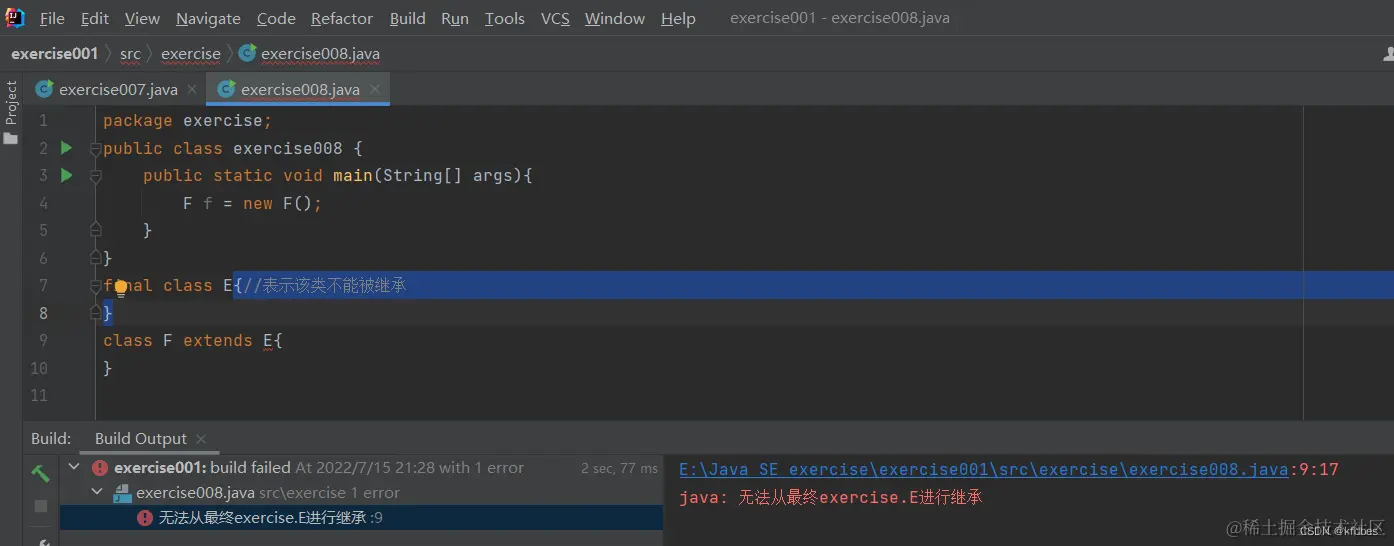Viewport: 1394px width, 546px height.
Task: Click the green hammer rebuild icon
Action: point(40,473)
